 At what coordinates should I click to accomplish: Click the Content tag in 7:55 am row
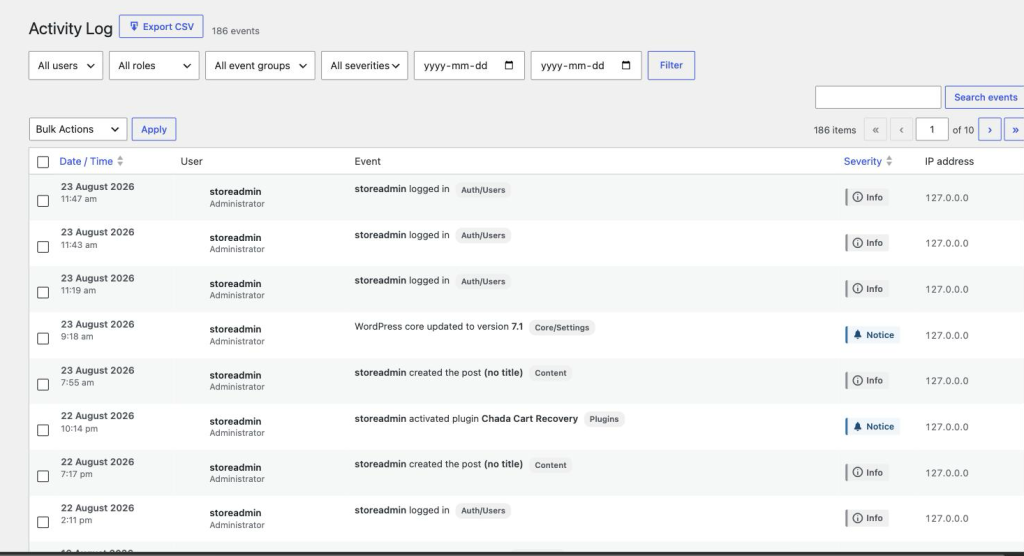[551, 373]
